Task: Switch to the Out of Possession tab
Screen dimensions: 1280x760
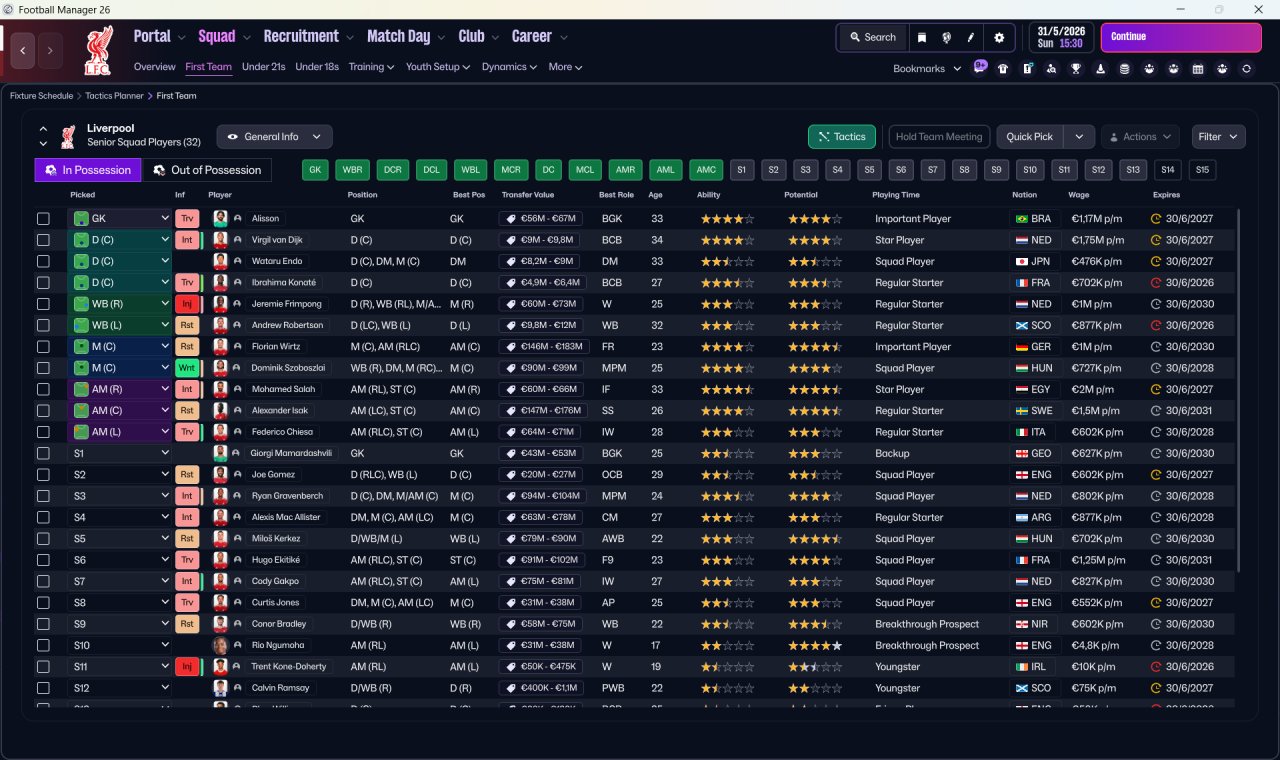Action: pyautogui.click(x=207, y=170)
